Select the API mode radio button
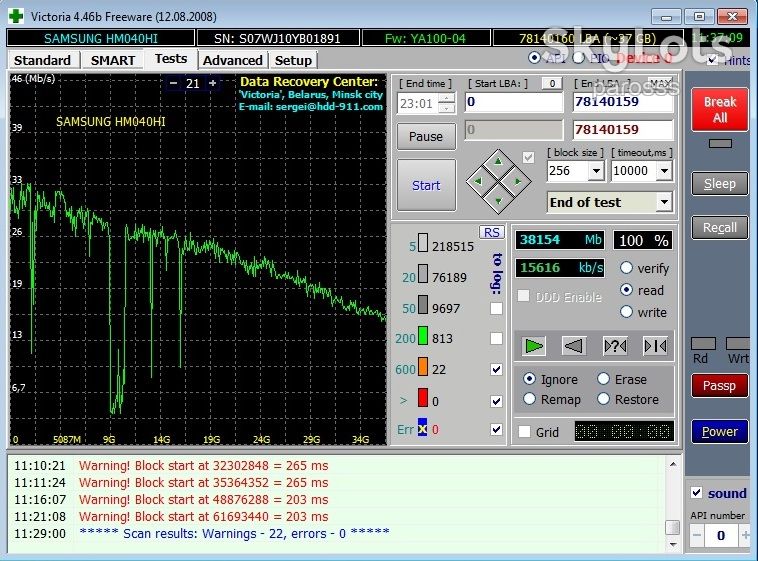758x561 pixels. point(534,58)
